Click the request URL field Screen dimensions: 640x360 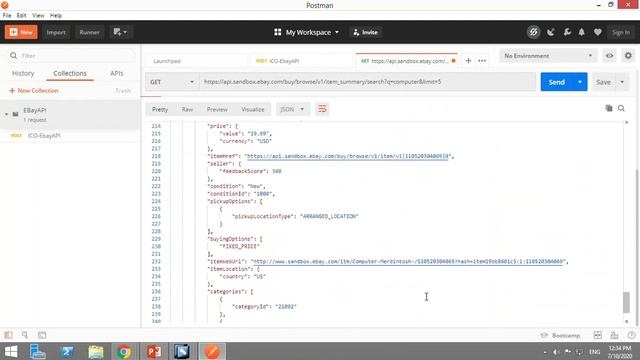[x=367, y=82]
